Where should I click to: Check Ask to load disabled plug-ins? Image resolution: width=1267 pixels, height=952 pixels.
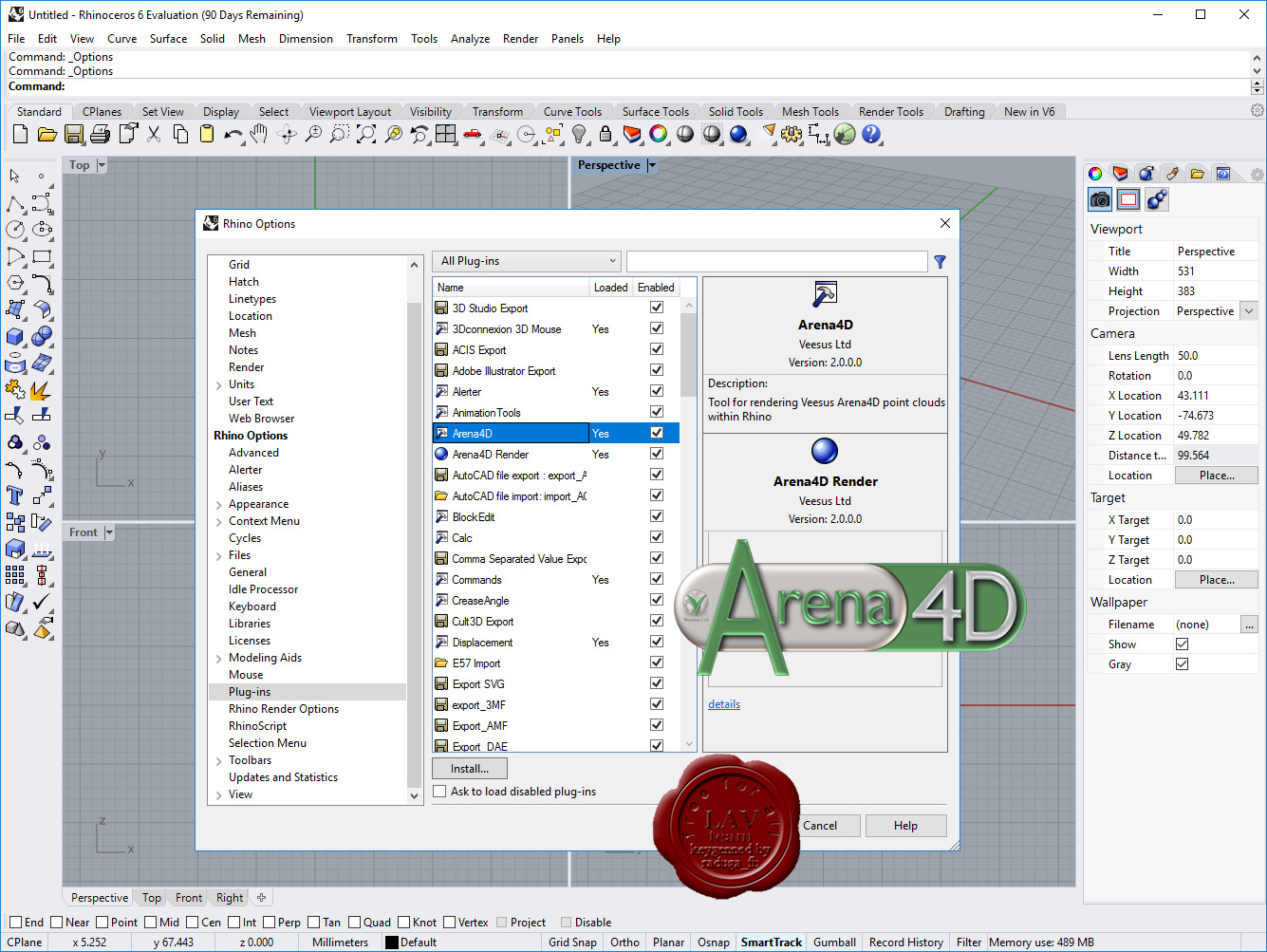pyautogui.click(x=439, y=792)
